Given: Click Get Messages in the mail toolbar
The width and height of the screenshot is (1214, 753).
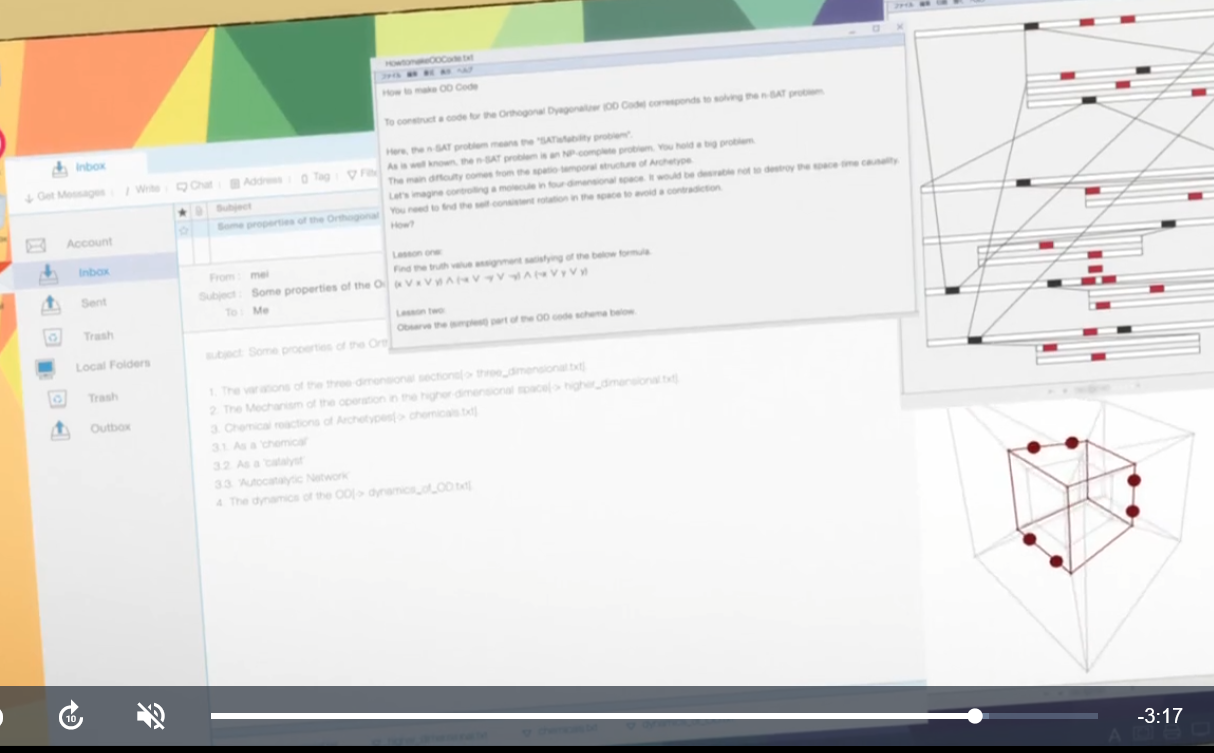Looking at the screenshot, I should (64, 195).
